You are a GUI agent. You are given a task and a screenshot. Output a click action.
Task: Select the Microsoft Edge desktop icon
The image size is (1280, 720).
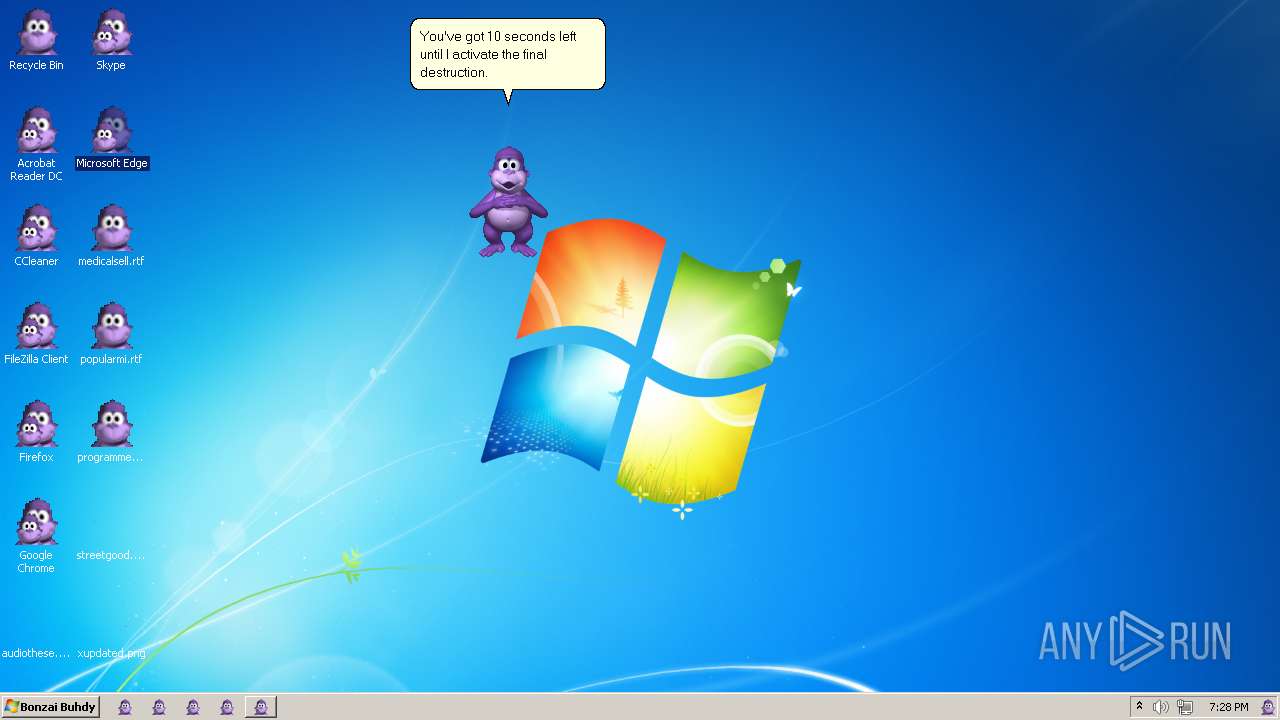coord(112,138)
